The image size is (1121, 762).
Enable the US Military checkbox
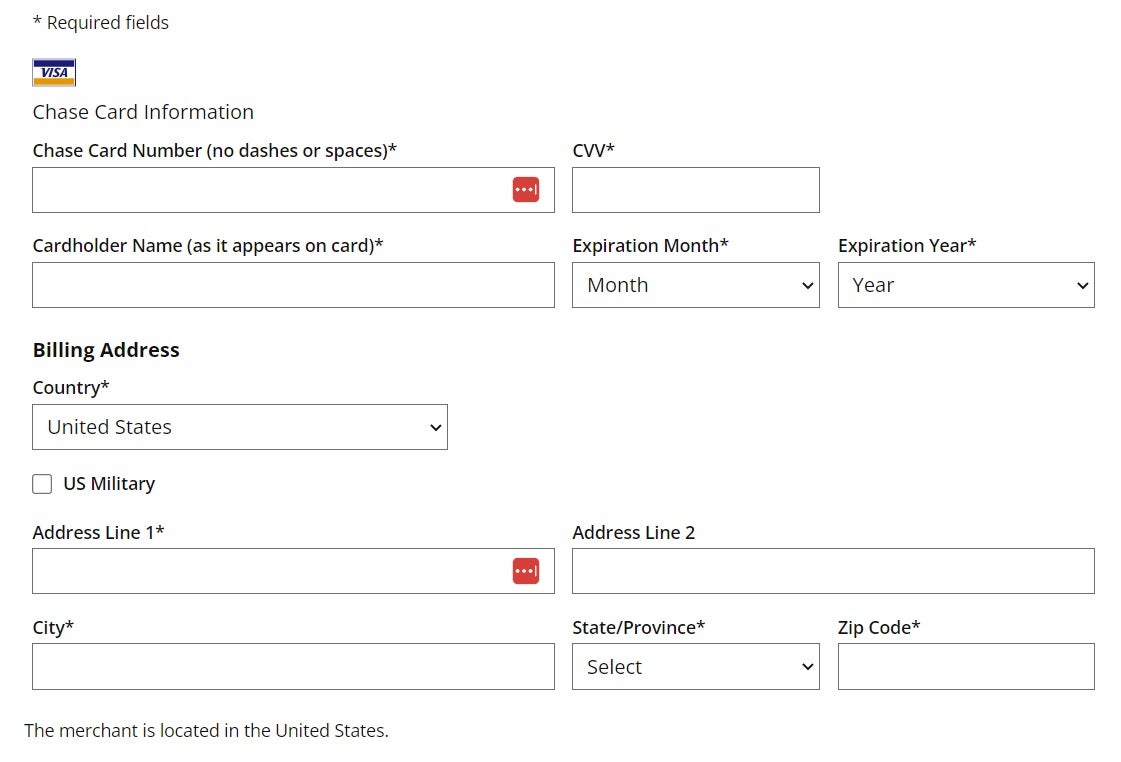[42, 484]
